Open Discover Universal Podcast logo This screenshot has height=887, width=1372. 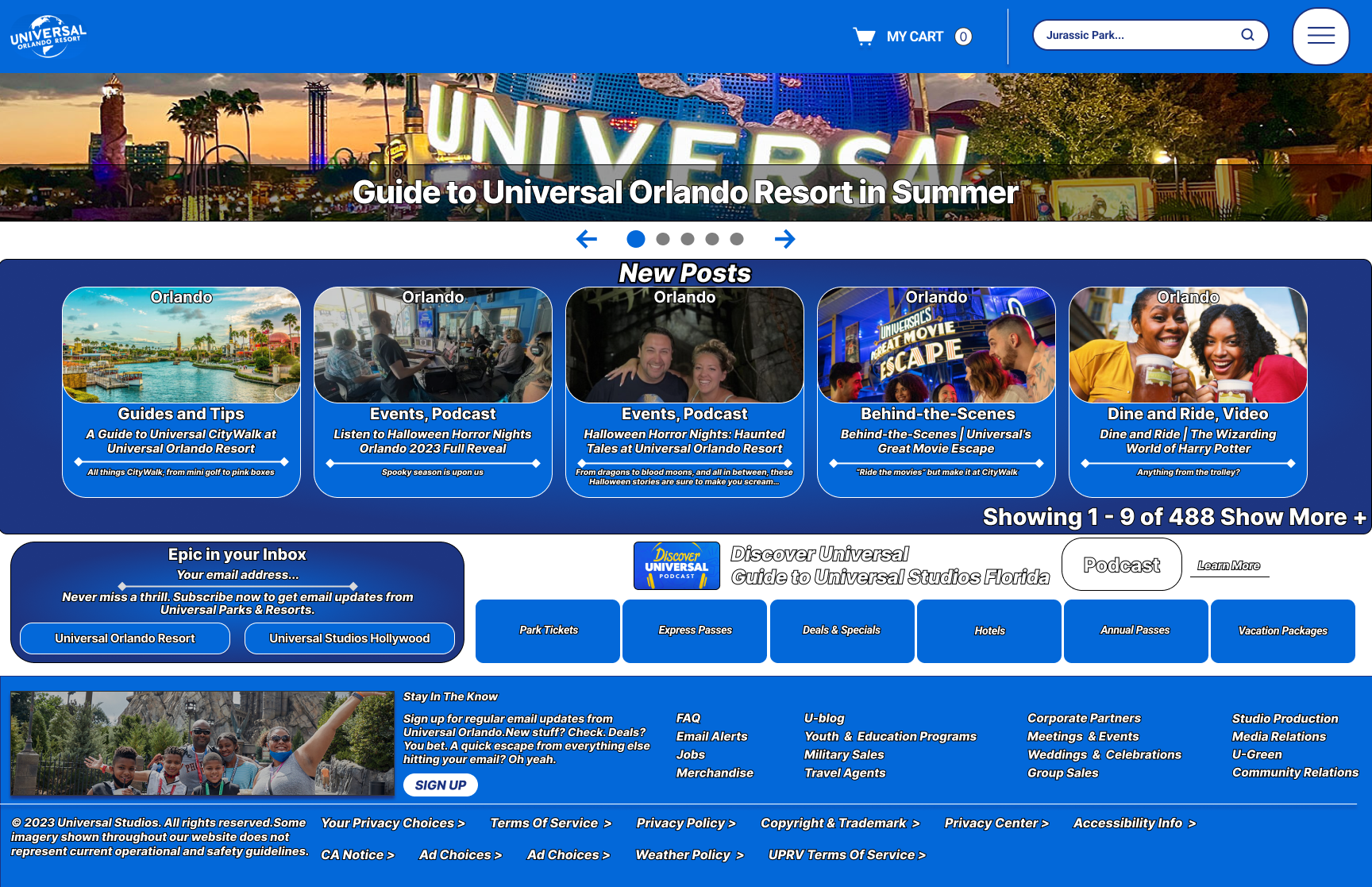pyautogui.click(x=676, y=565)
